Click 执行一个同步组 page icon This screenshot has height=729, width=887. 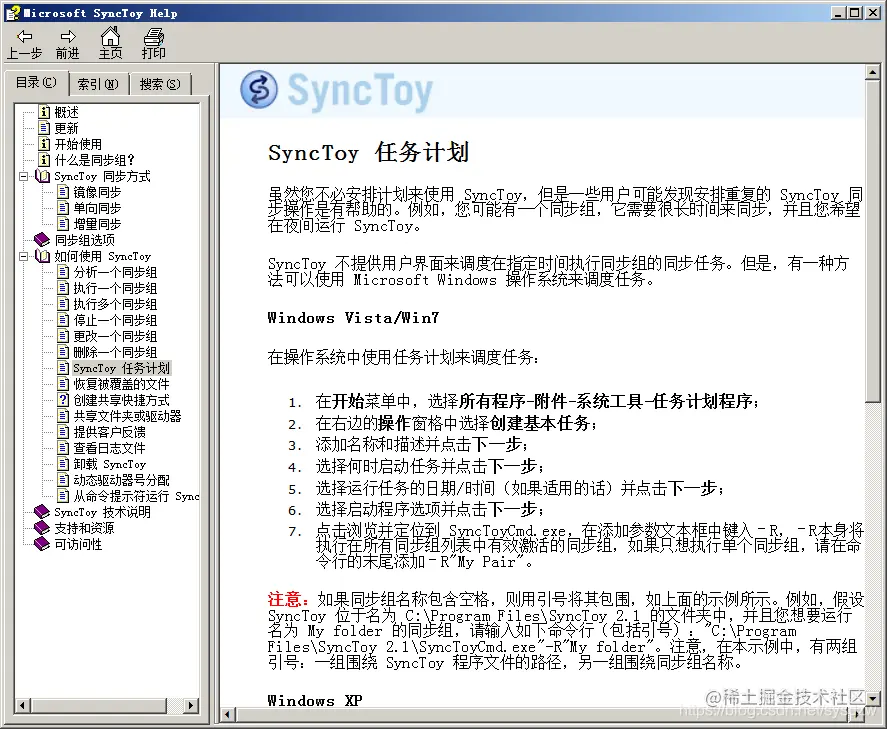point(63,288)
